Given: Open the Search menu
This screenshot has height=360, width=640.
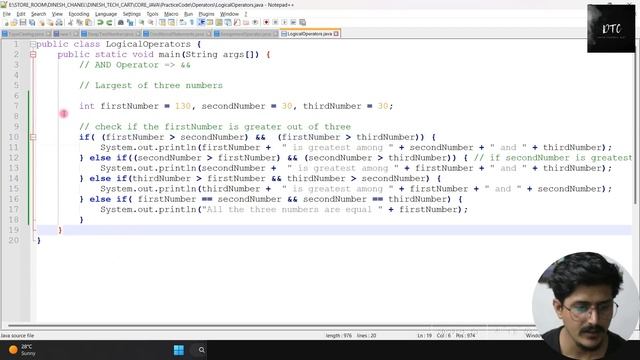Looking at the screenshot, I should click(38, 14).
